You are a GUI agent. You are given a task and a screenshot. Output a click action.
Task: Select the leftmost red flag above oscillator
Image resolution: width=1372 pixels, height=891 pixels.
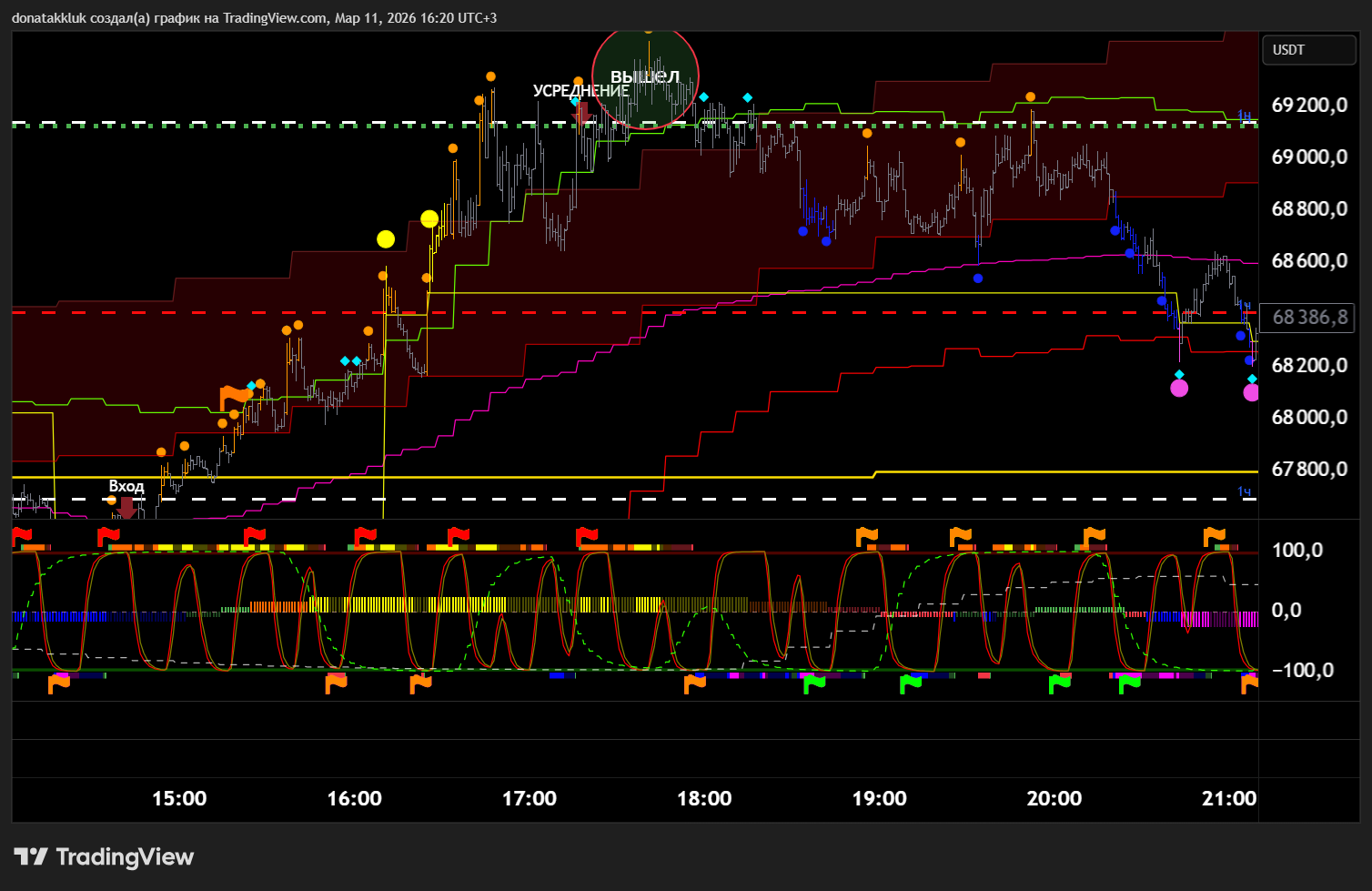point(22,536)
